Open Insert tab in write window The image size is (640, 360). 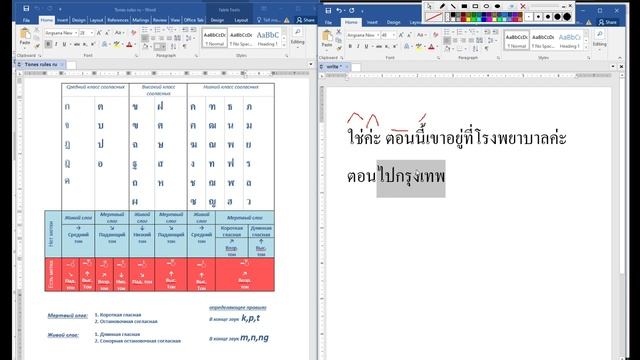click(x=372, y=22)
